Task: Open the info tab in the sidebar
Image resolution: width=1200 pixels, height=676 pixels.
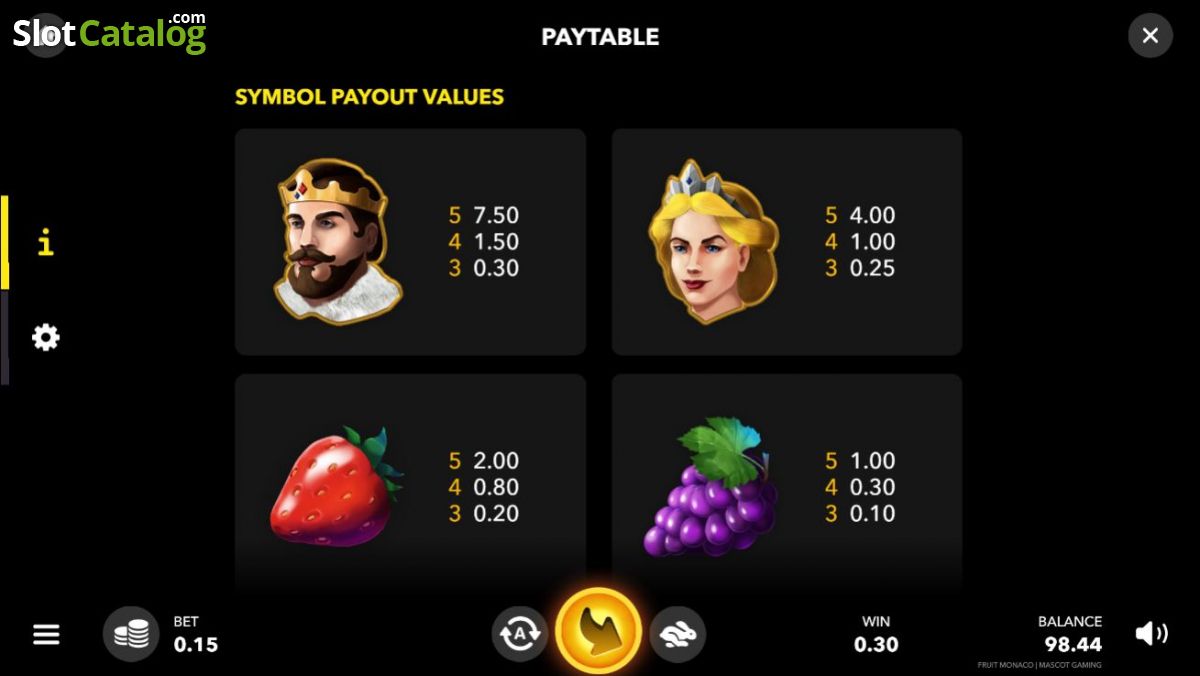Action: tap(45, 242)
